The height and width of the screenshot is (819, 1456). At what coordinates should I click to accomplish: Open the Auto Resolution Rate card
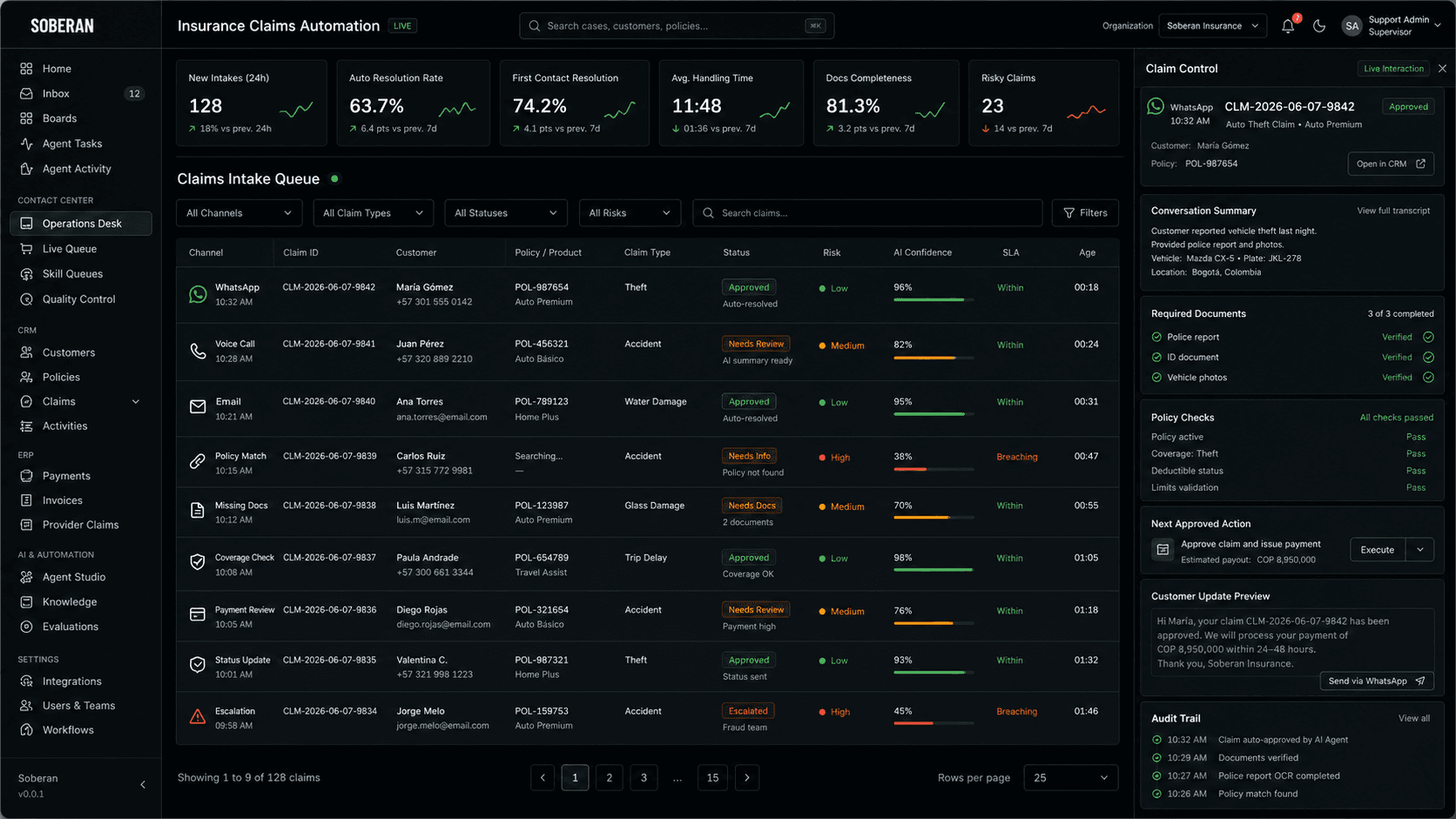click(413, 103)
